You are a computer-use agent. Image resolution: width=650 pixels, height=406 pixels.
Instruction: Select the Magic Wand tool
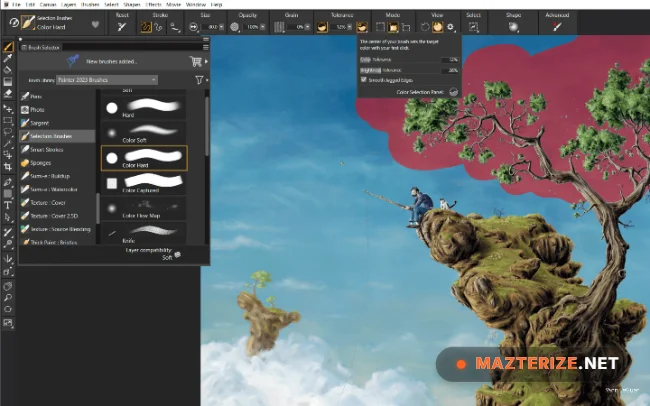click(x=8, y=144)
